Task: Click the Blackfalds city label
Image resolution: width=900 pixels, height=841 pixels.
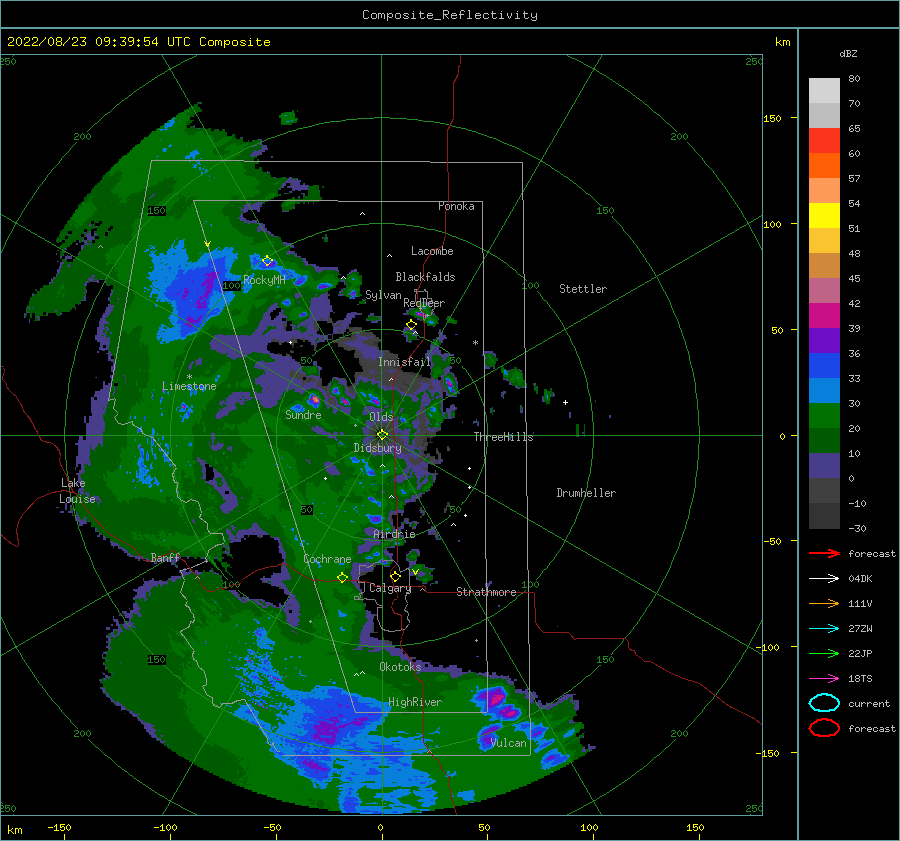Action: (x=425, y=277)
